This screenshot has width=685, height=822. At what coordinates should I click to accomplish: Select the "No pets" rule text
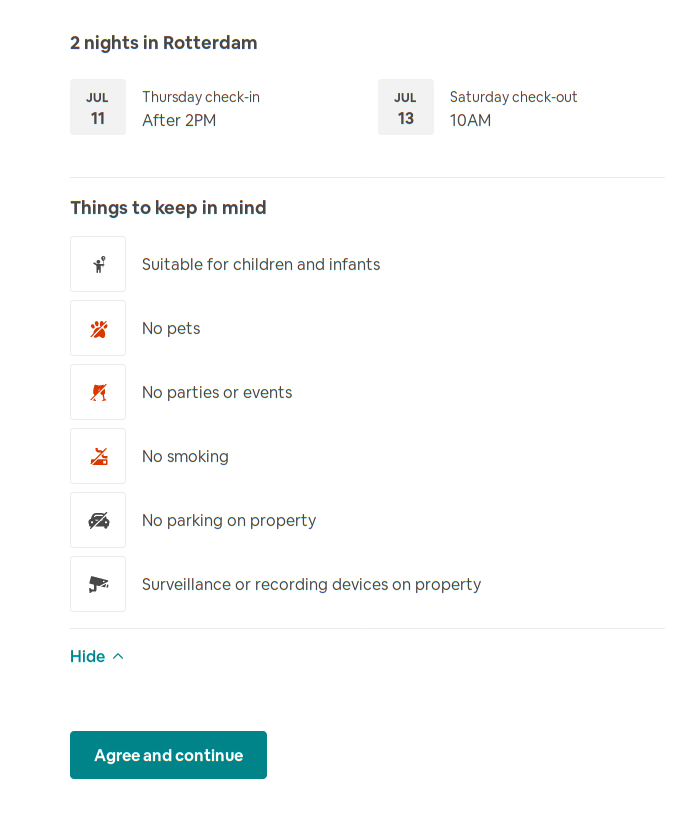[x=171, y=329]
